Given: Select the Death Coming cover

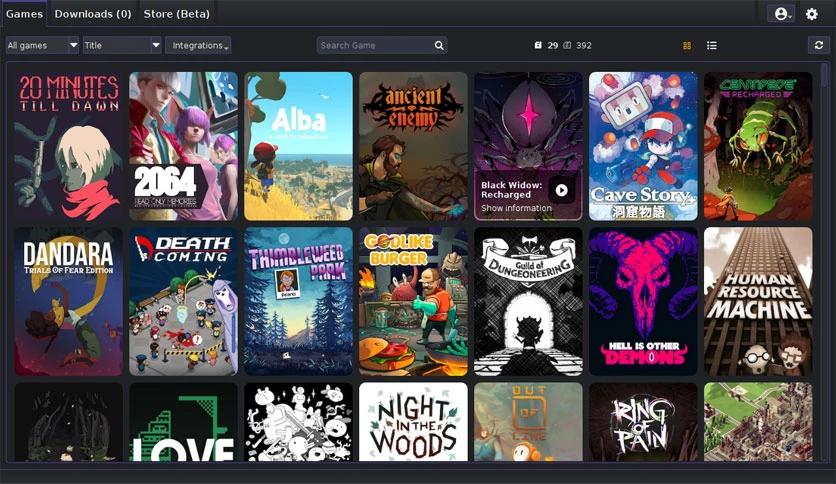Looking at the screenshot, I should click(183, 301).
